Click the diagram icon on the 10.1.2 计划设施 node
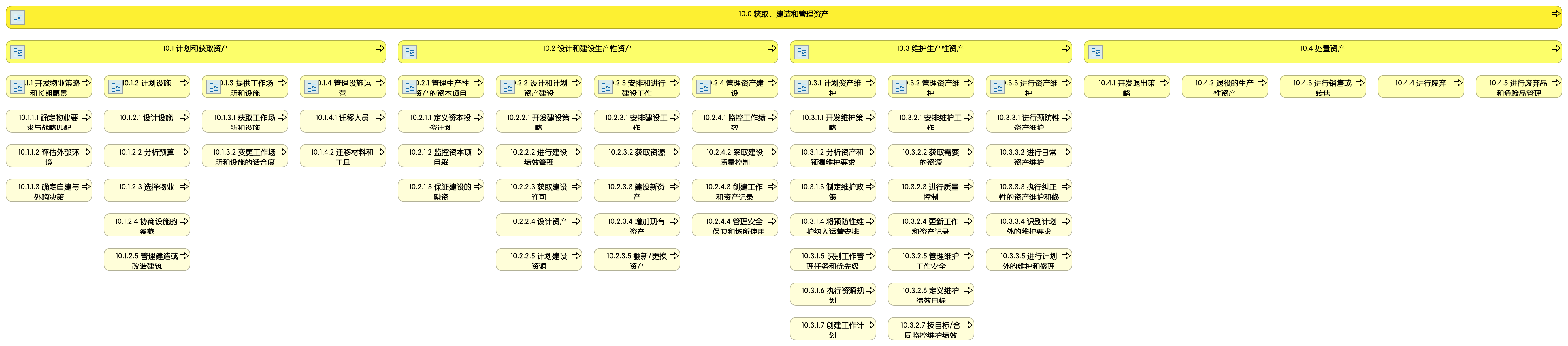 [116, 87]
